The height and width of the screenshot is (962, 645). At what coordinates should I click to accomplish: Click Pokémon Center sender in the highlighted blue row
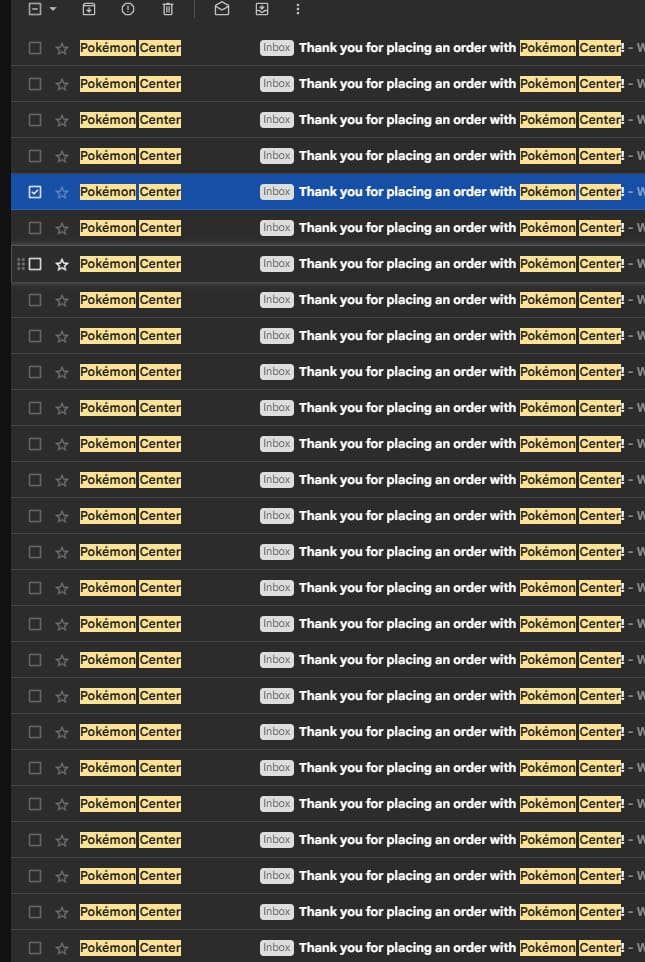coord(130,192)
